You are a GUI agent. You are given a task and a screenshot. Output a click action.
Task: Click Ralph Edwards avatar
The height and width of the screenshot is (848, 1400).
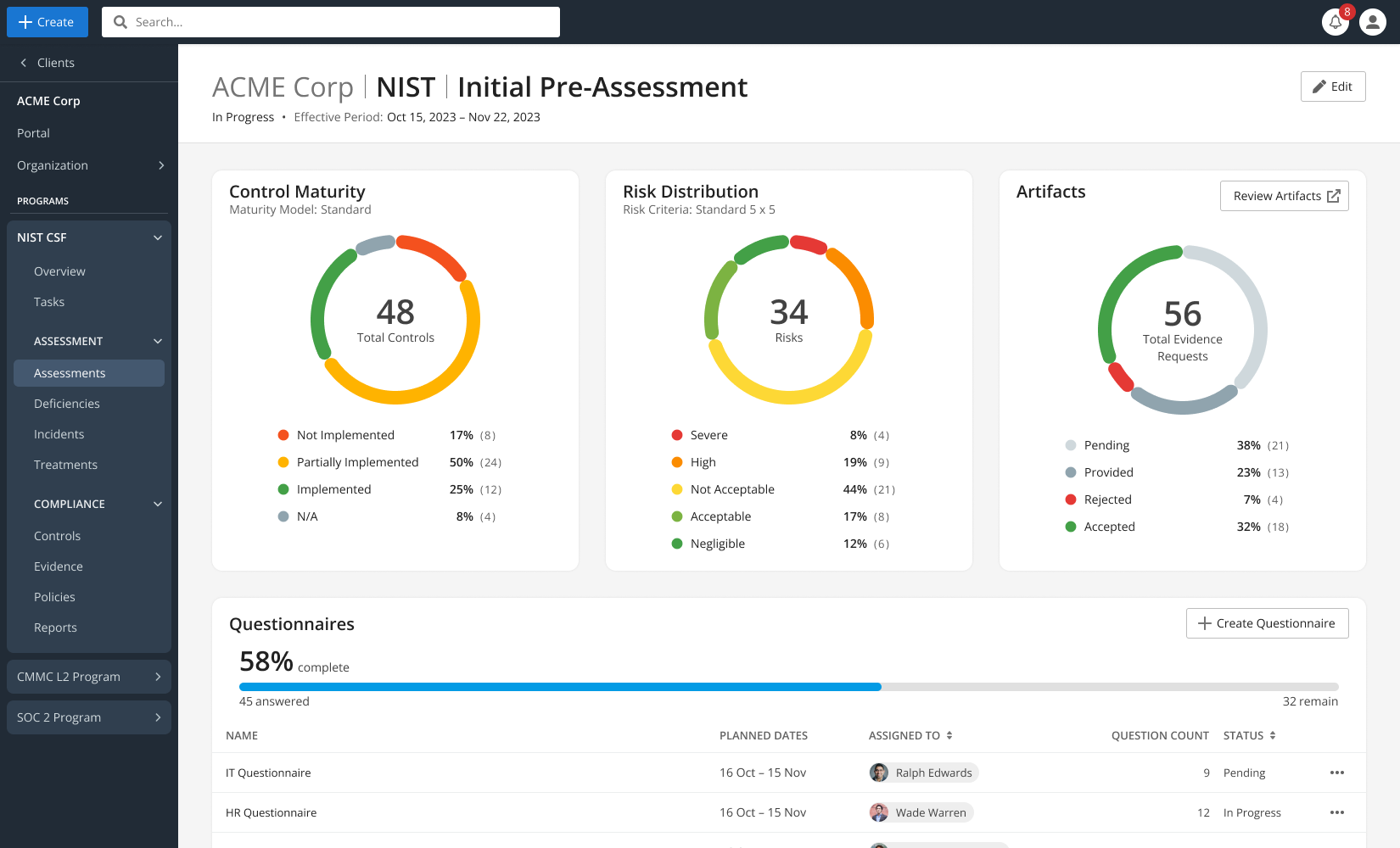879,773
